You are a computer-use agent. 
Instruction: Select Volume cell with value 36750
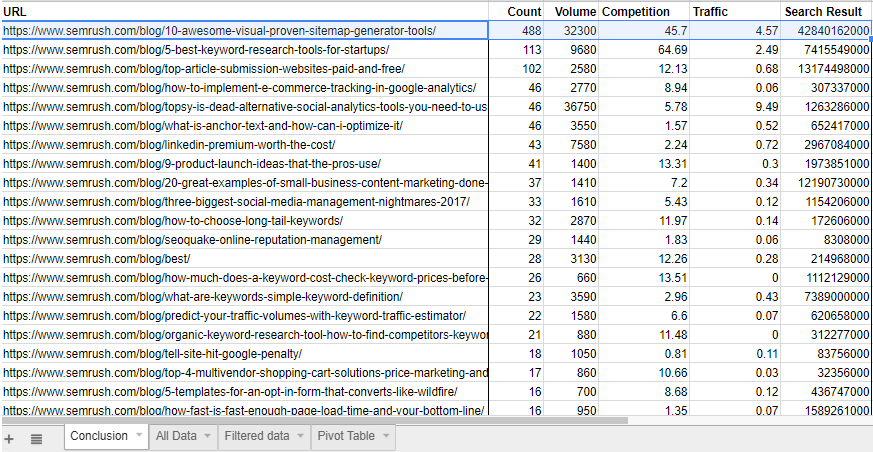pyautogui.click(x=571, y=107)
